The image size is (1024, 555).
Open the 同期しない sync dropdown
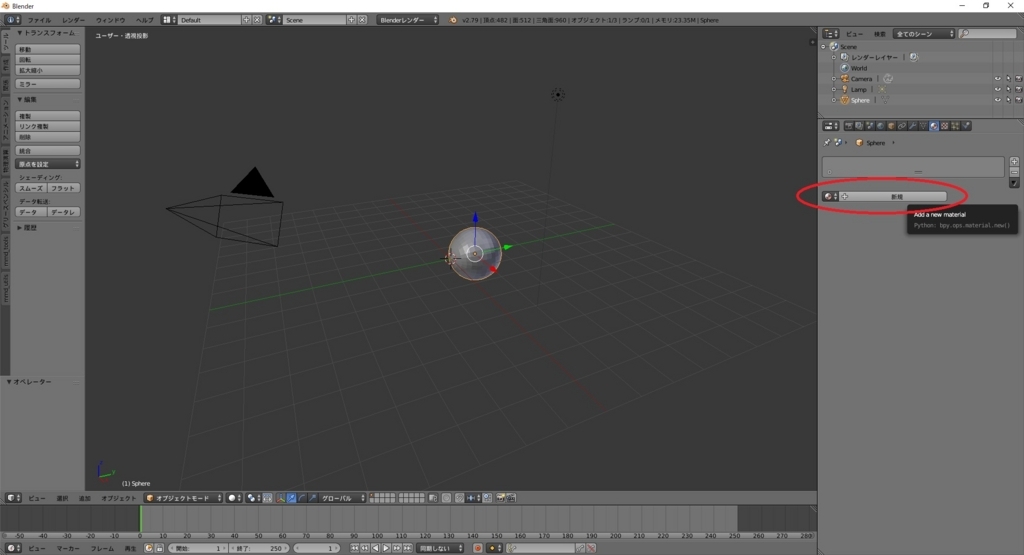click(440, 548)
